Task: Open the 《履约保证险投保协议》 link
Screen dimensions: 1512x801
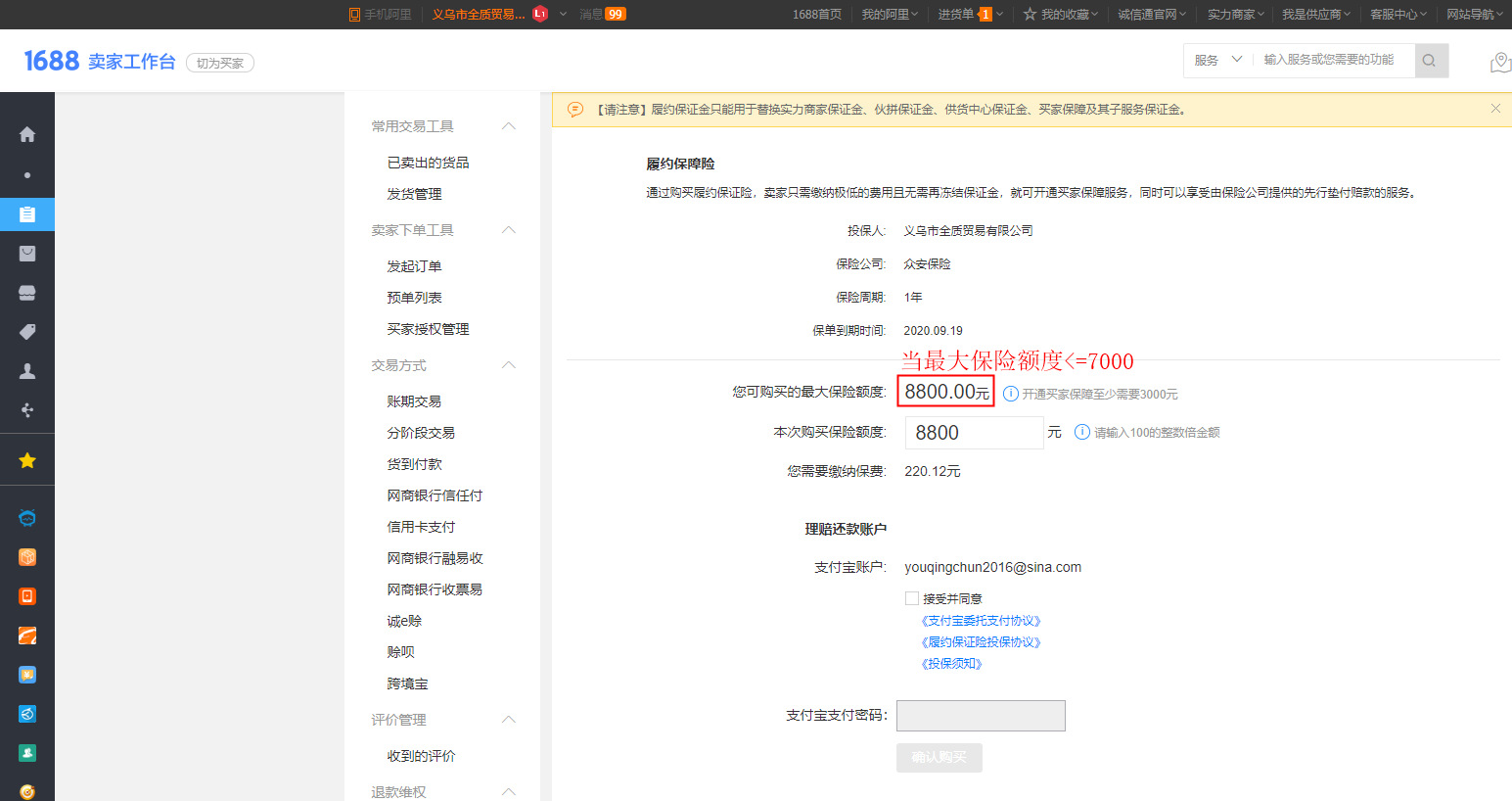Action: click(x=981, y=642)
